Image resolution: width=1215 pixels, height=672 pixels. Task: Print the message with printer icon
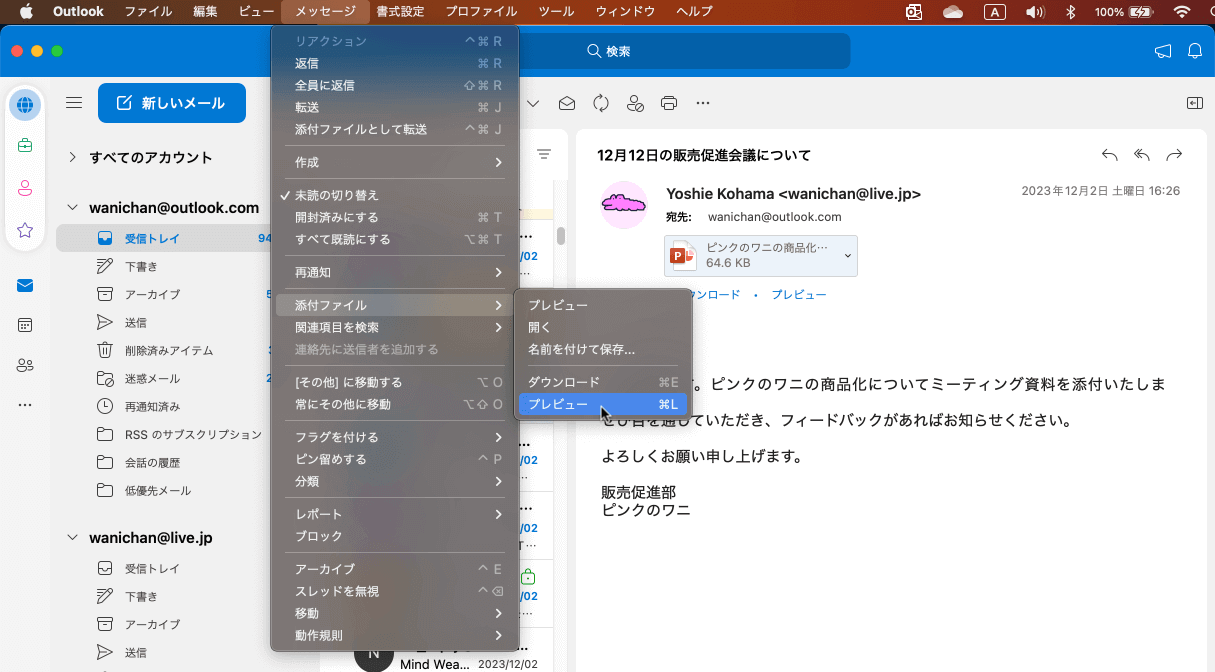[669, 103]
